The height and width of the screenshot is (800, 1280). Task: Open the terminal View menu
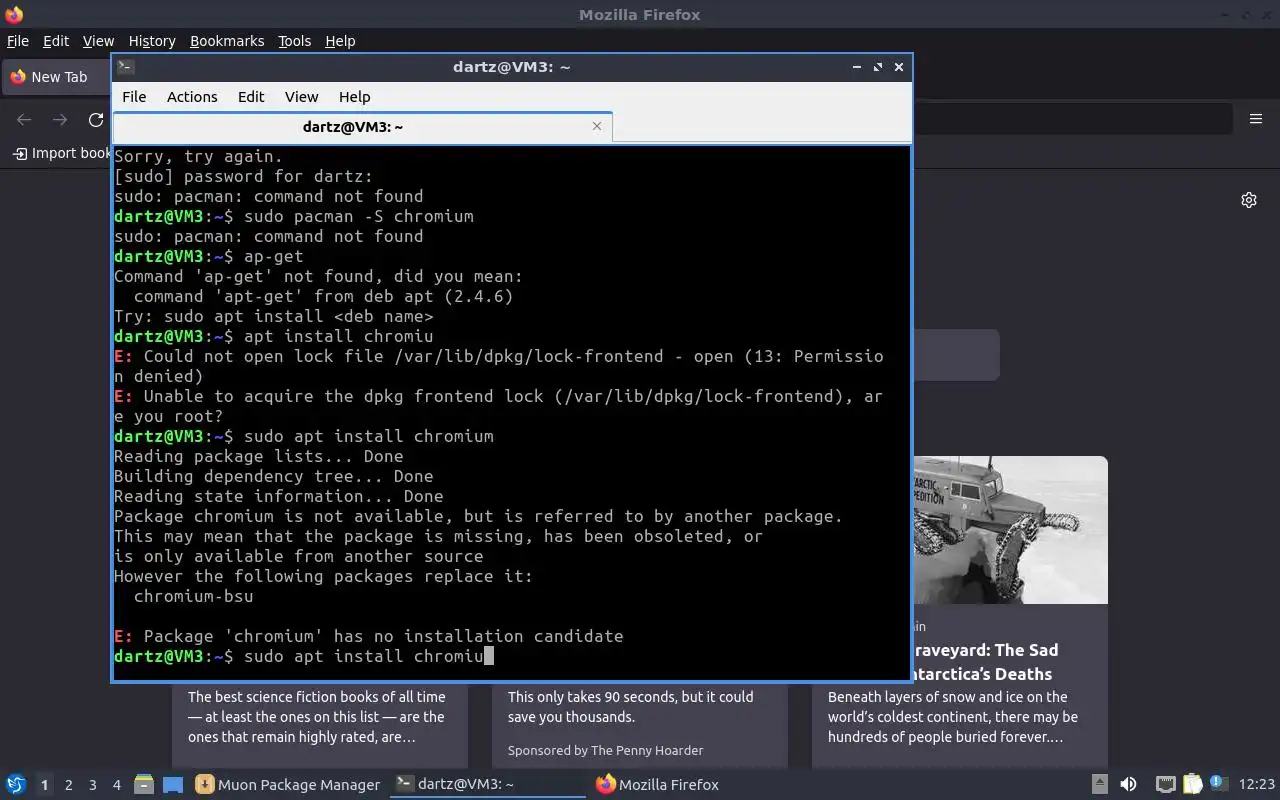click(301, 97)
